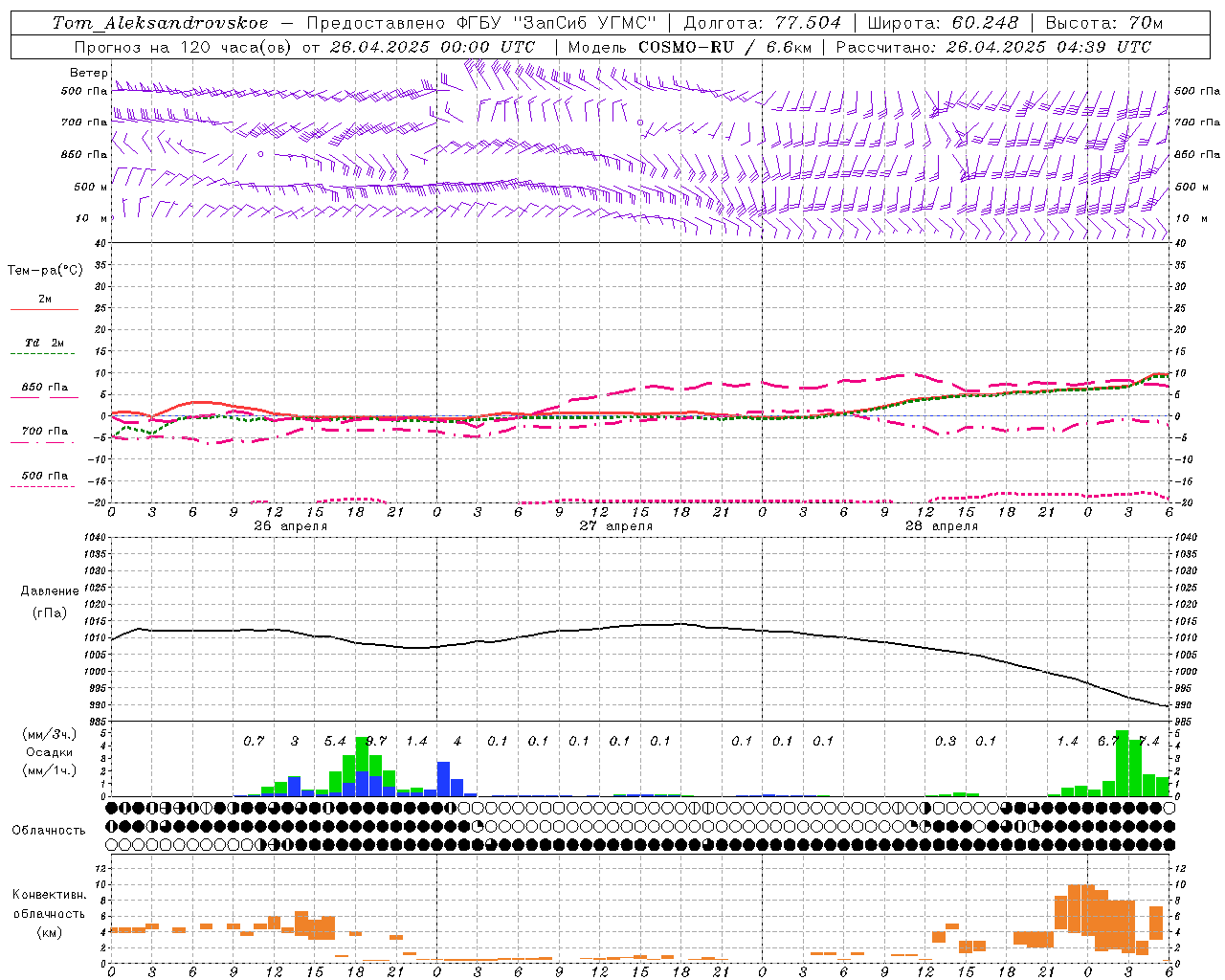Click the forecast start time '00:00 UTC'
The height and width of the screenshot is (980, 1225).
[x=488, y=47]
